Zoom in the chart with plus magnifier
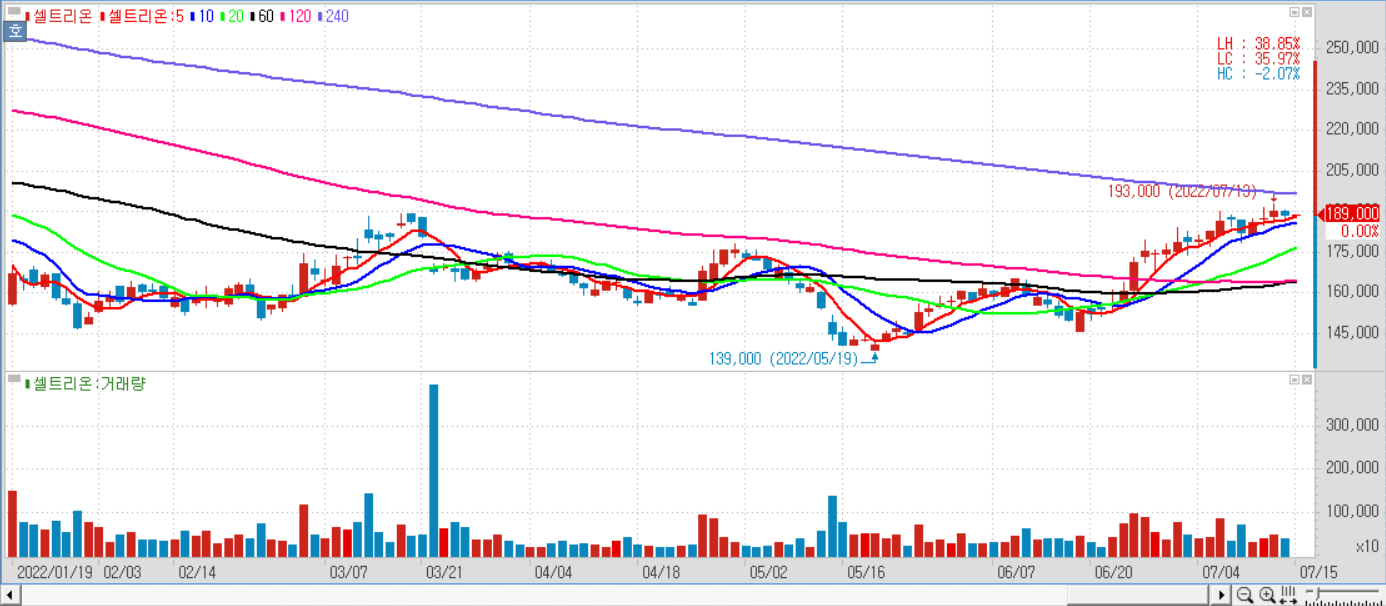Image resolution: width=1386 pixels, height=606 pixels. coord(1267,595)
